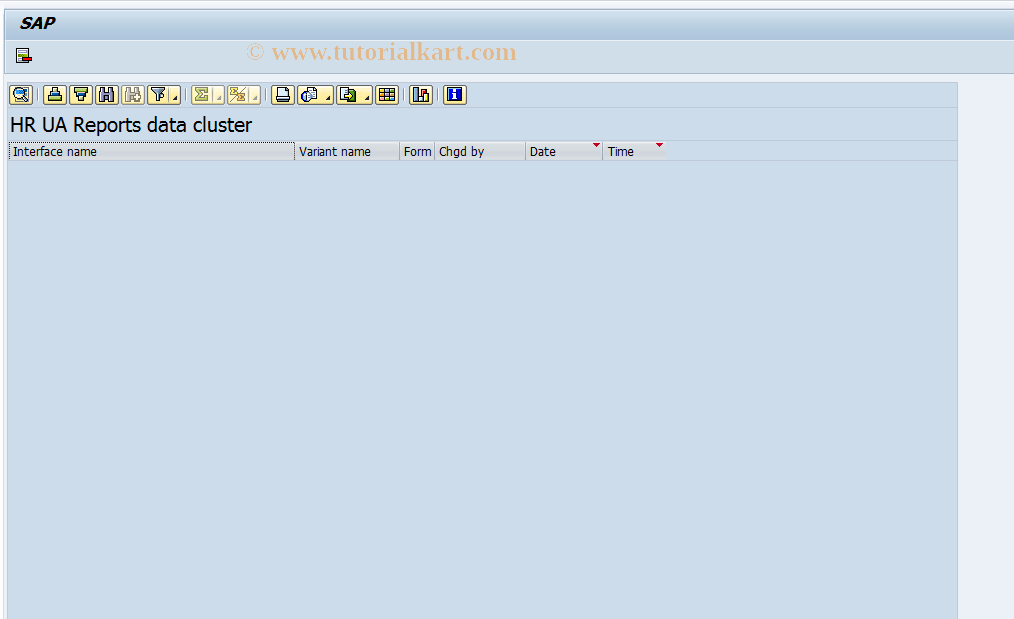1014x619 pixels.
Task: Click the blue Info icon
Action: pos(453,95)
